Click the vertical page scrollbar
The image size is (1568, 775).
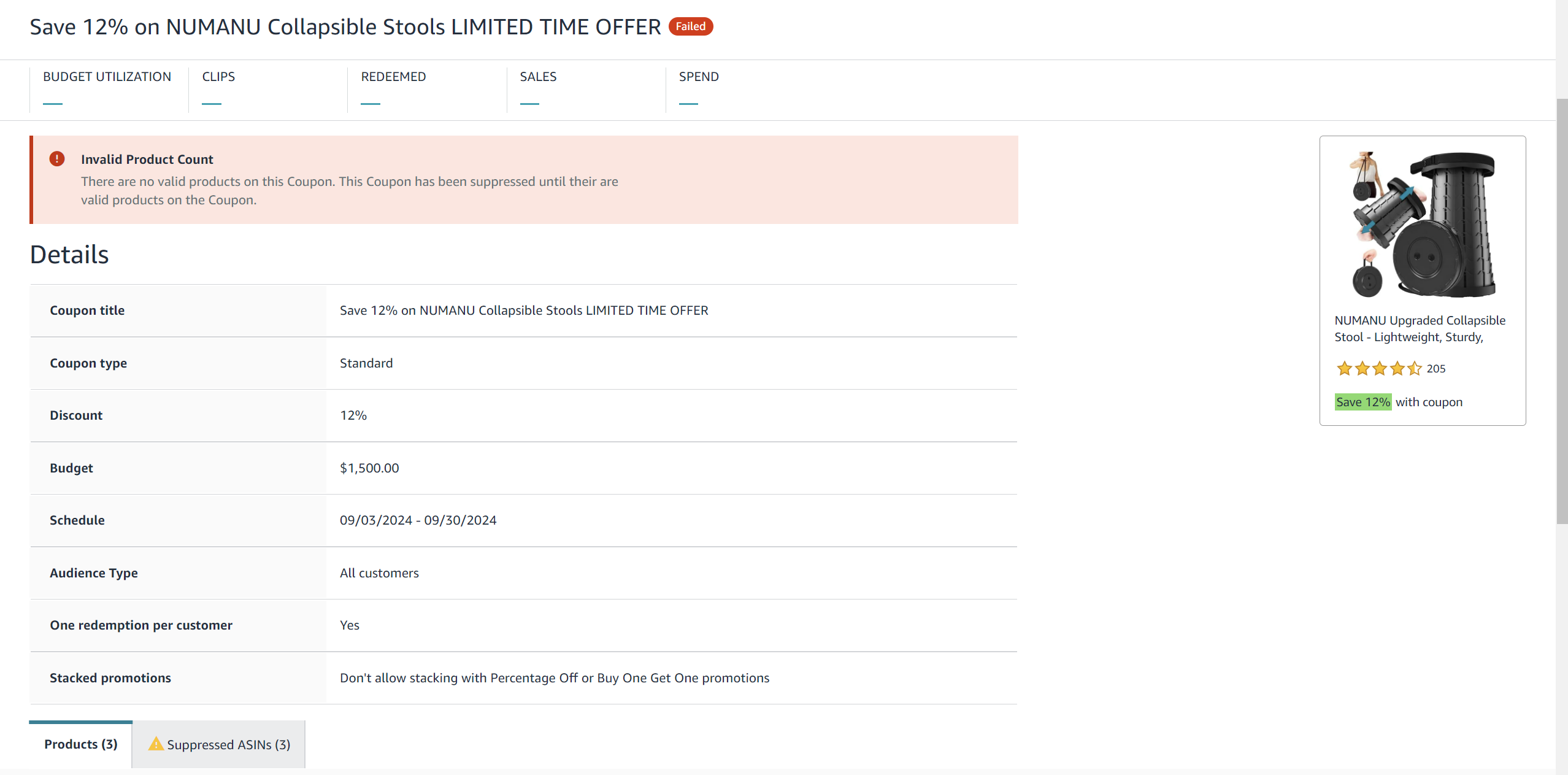(1562, 310)
